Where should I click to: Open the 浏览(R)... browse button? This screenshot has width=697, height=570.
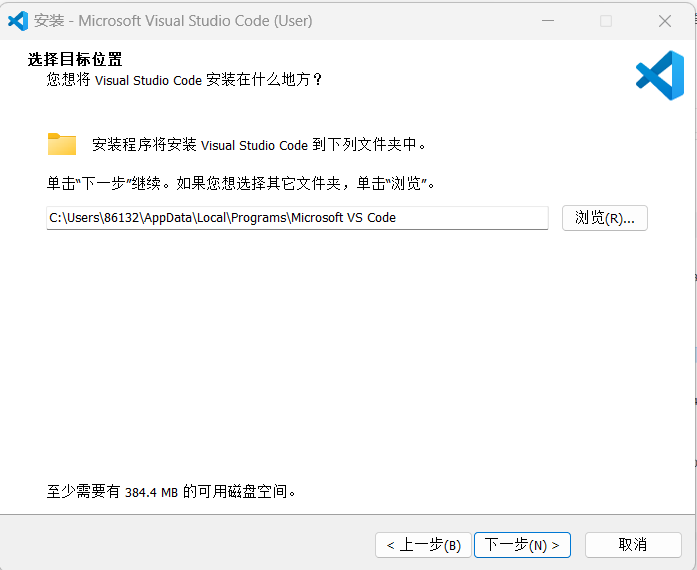point(605,218)
